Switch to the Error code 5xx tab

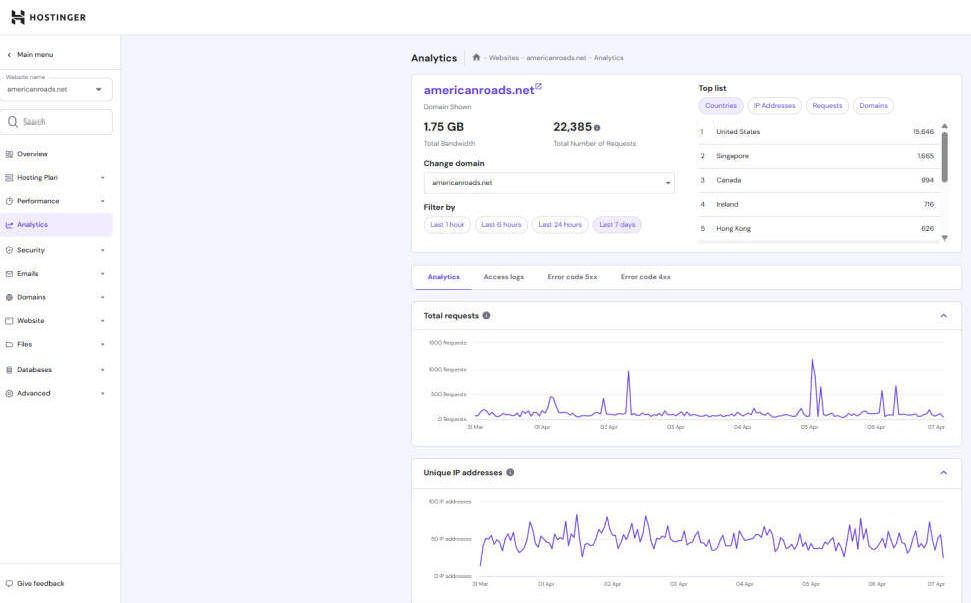pos(572,277)
